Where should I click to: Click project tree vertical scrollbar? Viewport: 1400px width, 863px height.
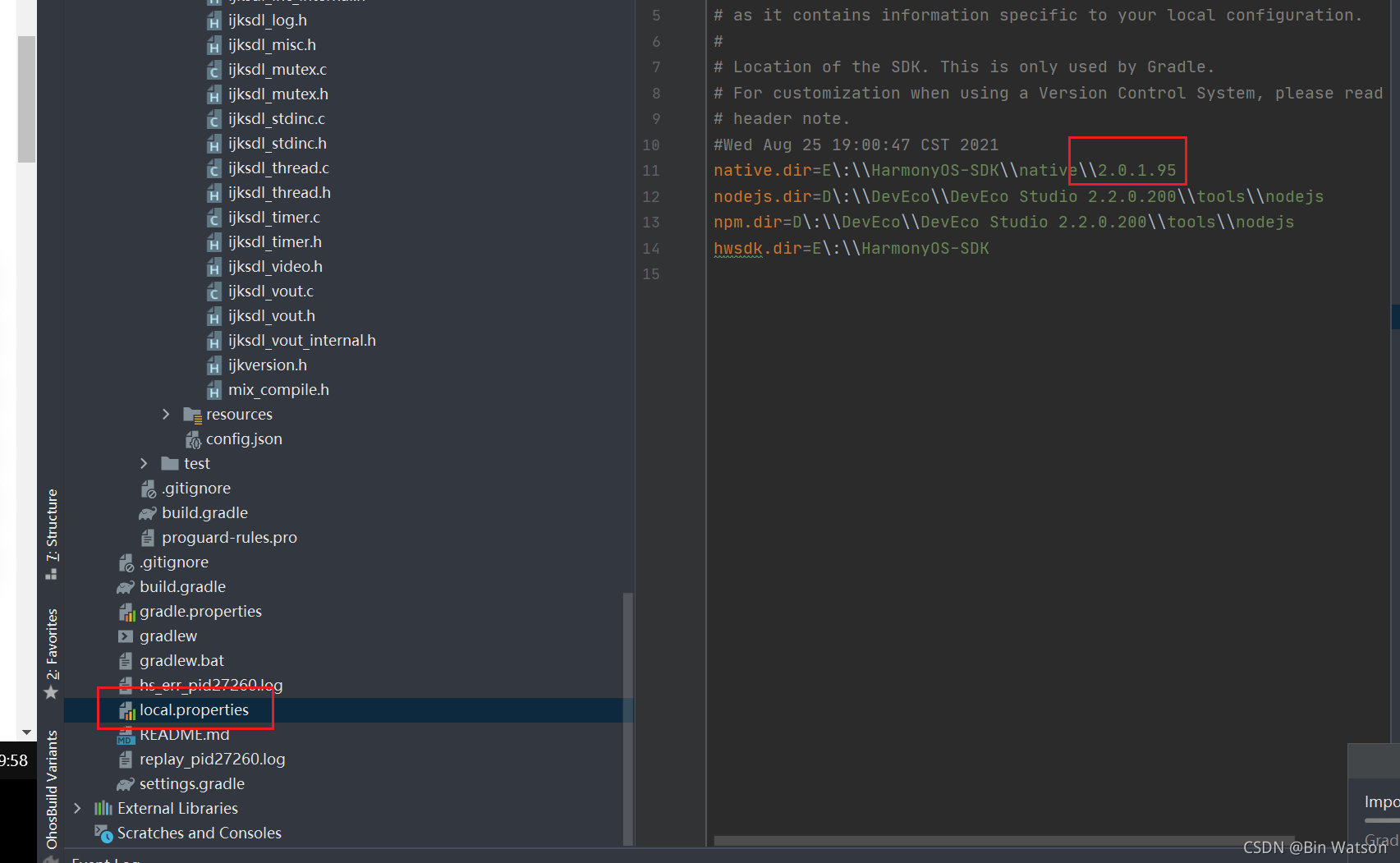click(x=628, y=718)
